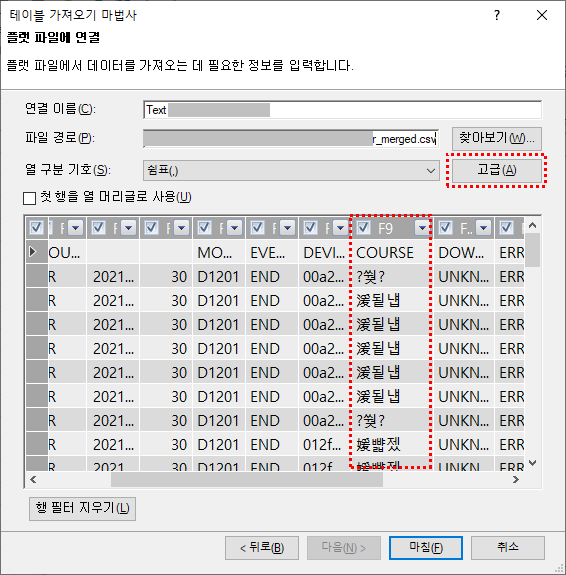
Task: Open the filter dropdown above OU...
Action: pyautogui.click(x=76, y=228)
